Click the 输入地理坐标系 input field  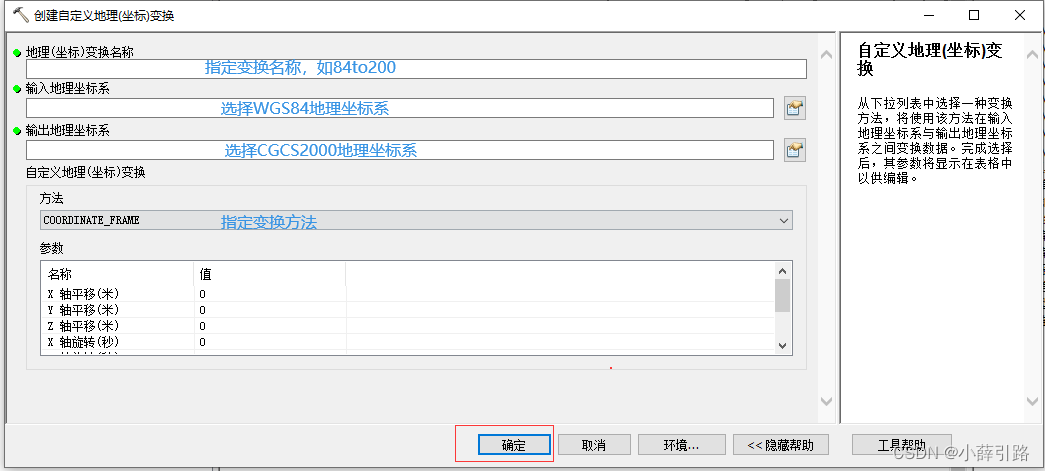coord(400,109)
